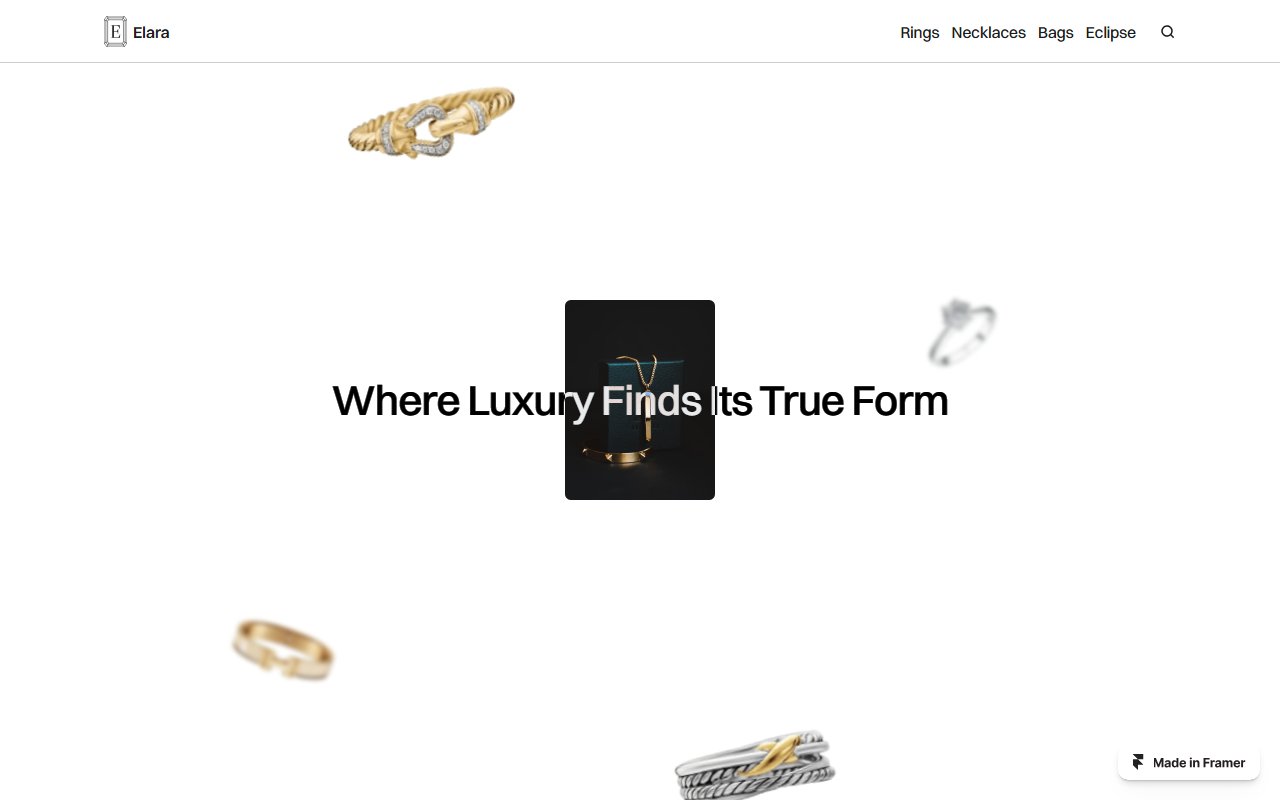This screenshot has width=1280, height=800.
Task: Click the word Where in the headline
Action: [x=395, y=401]
